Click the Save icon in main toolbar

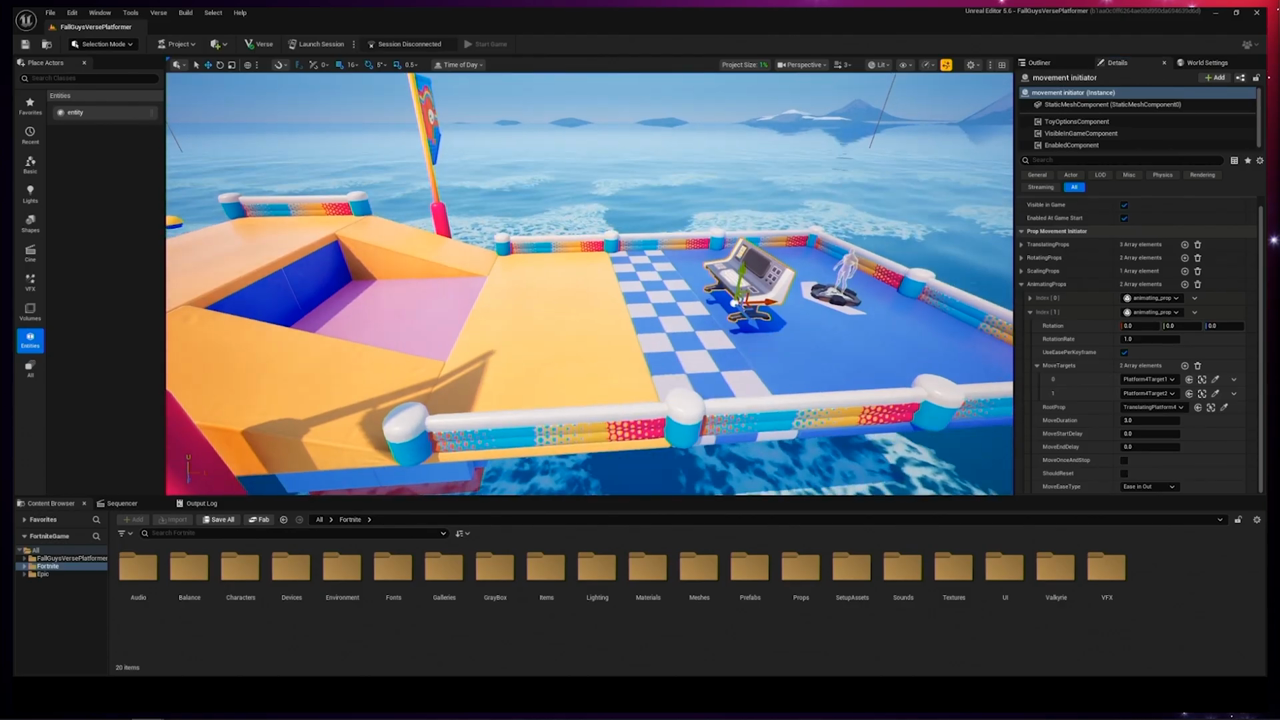tap(25, 44)
